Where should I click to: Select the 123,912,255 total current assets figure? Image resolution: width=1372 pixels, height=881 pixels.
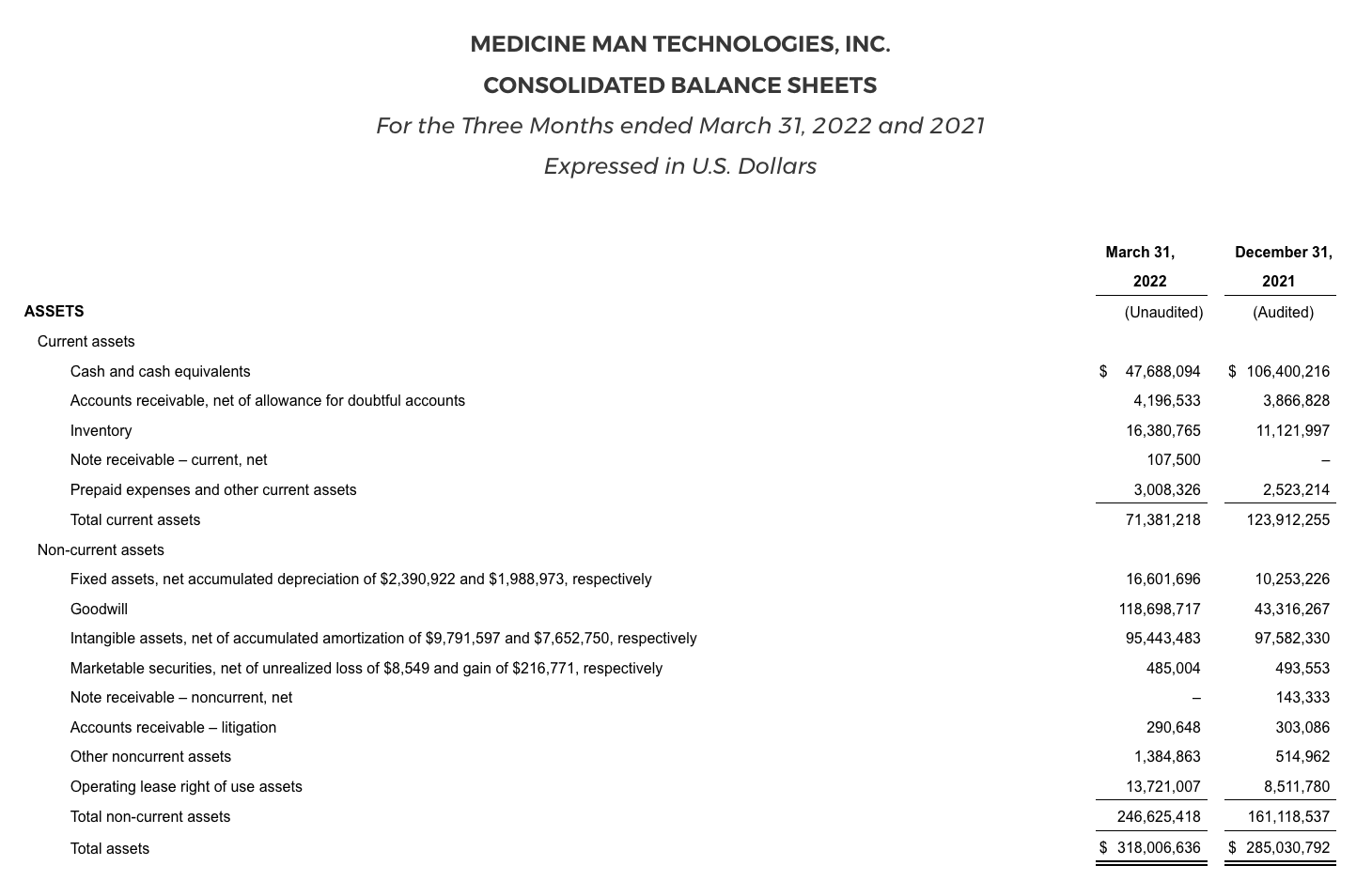(x=1287, y=519)
